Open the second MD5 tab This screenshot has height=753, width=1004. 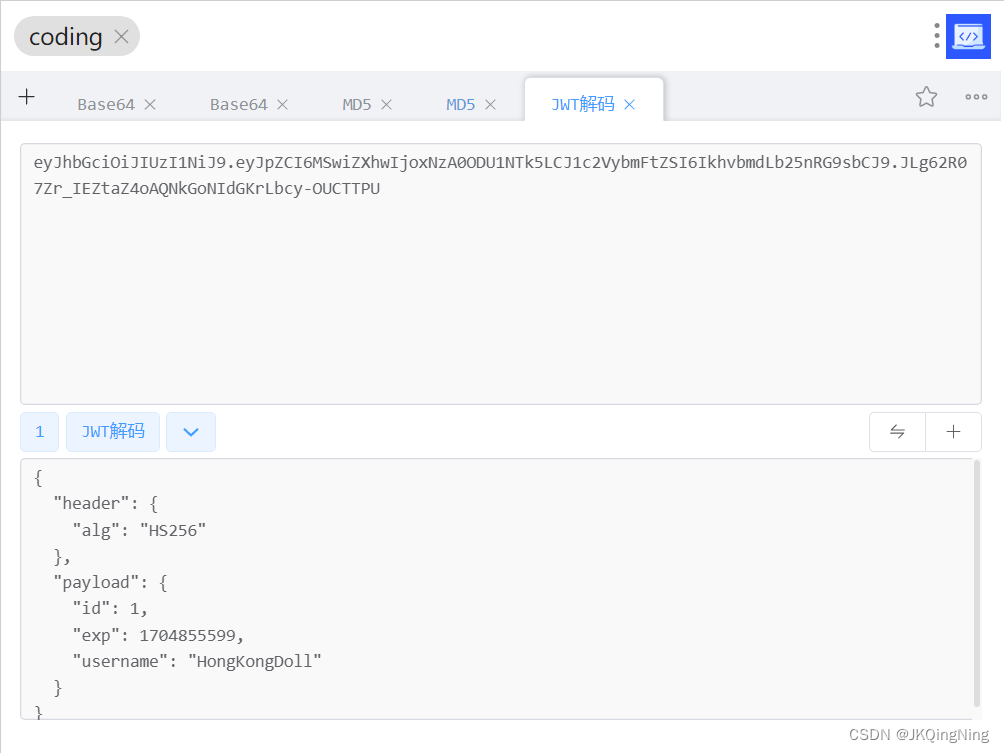460,104
